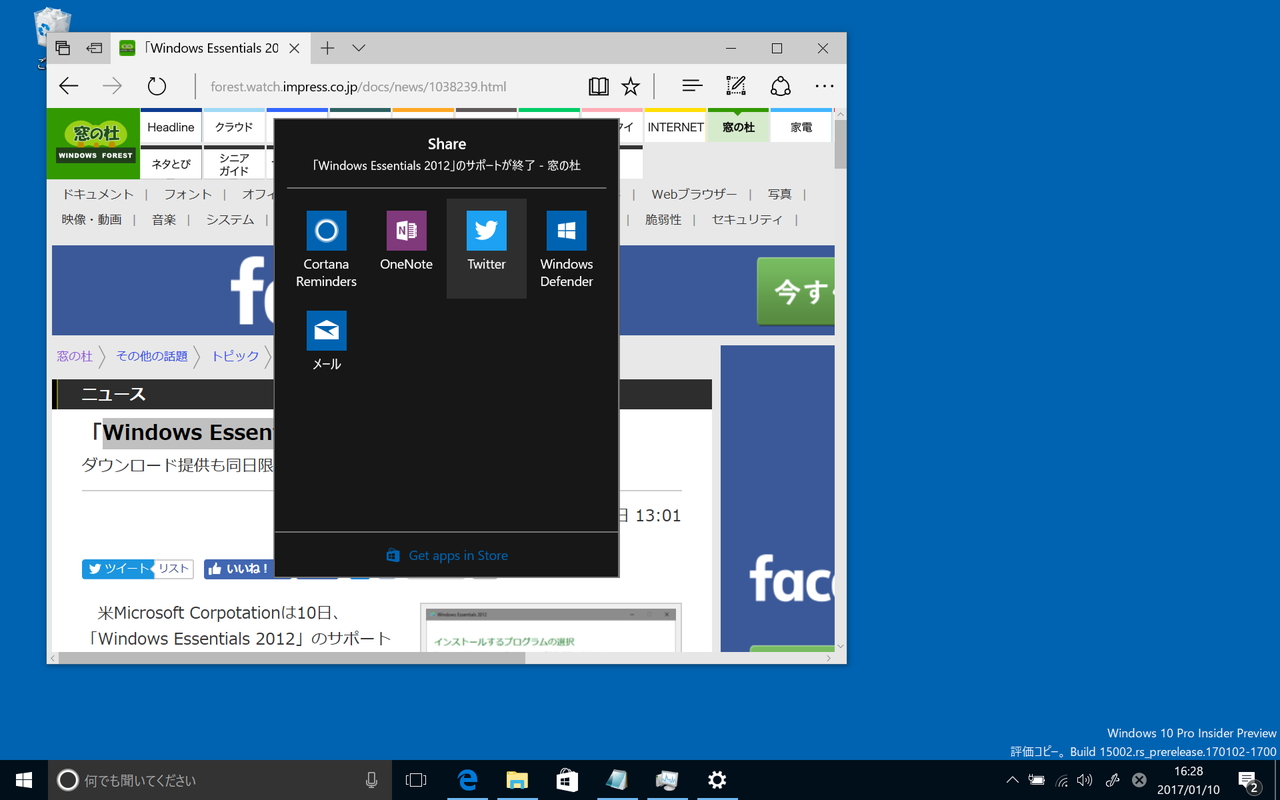This screenshot has height=800, width=1280.
Task: Choose Twitter in the Share panel
Action: pos(486,249)
